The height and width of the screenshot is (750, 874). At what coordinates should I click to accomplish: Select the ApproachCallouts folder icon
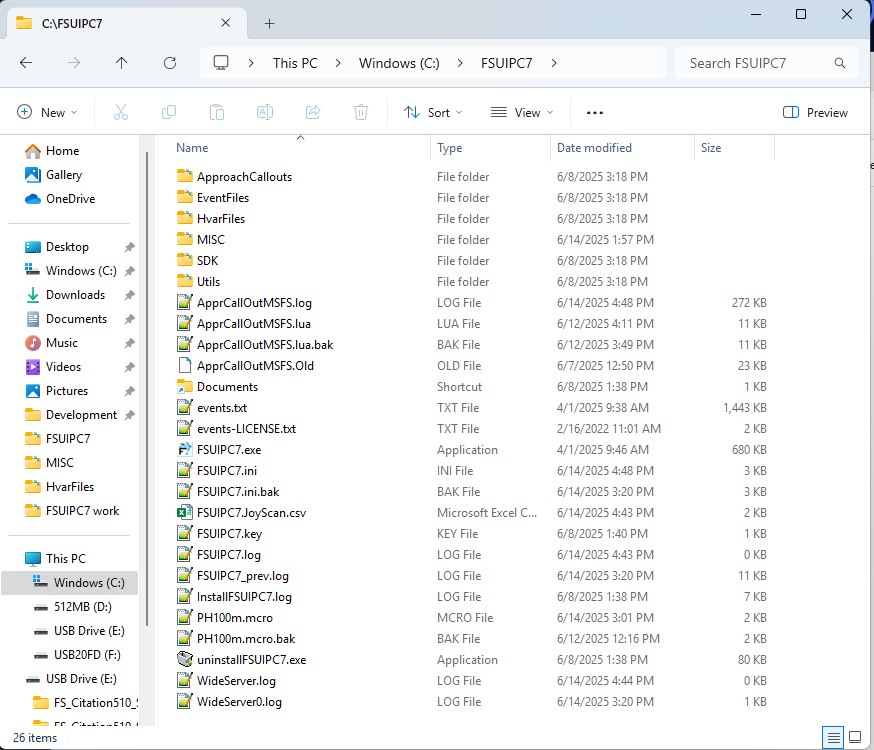pyautogui.click(x=184, y=176)
